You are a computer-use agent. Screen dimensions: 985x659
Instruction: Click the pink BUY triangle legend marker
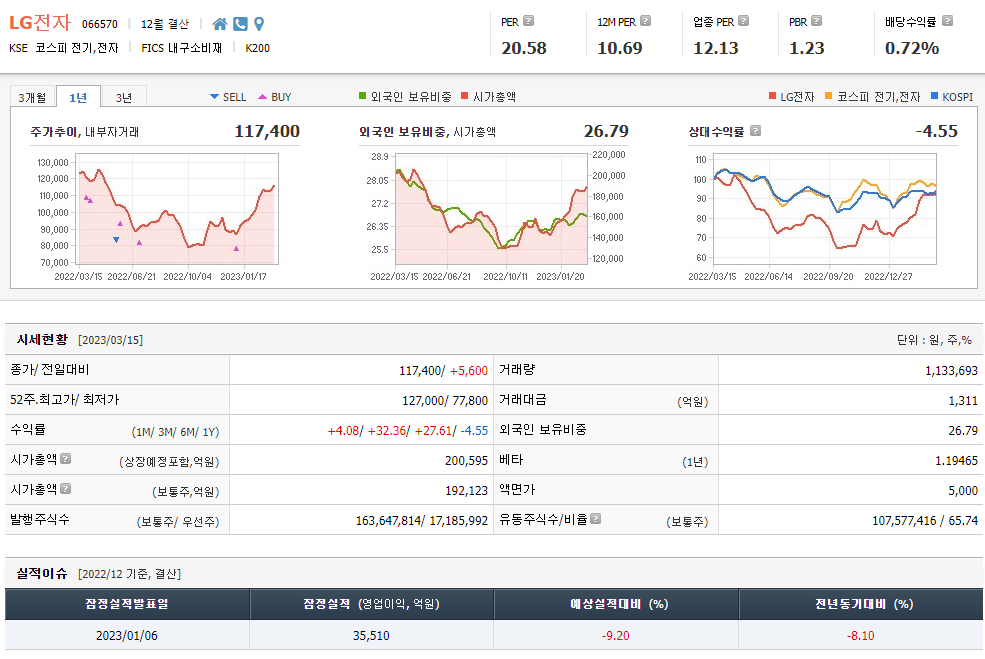coord(263,97)
